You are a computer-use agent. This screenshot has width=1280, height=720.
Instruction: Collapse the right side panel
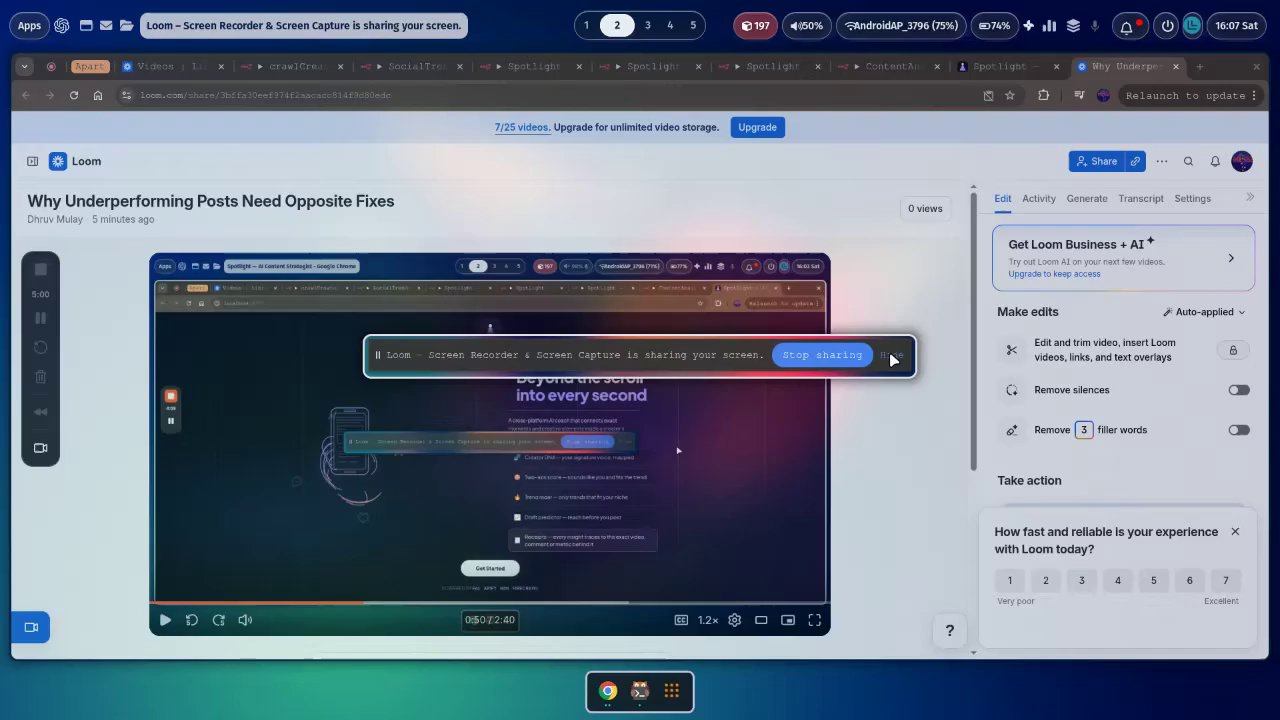(x=1250, y=198)
